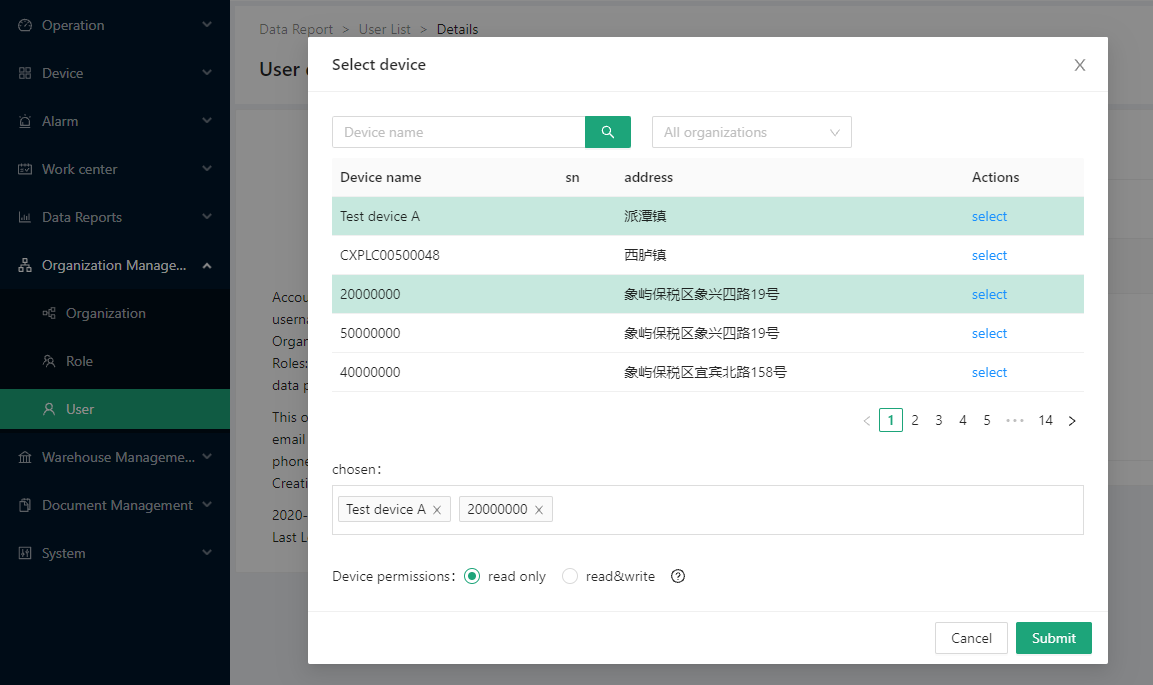Click the Organization submenu icon
The image size is (1153, 685).
click(x=49, y=313)
